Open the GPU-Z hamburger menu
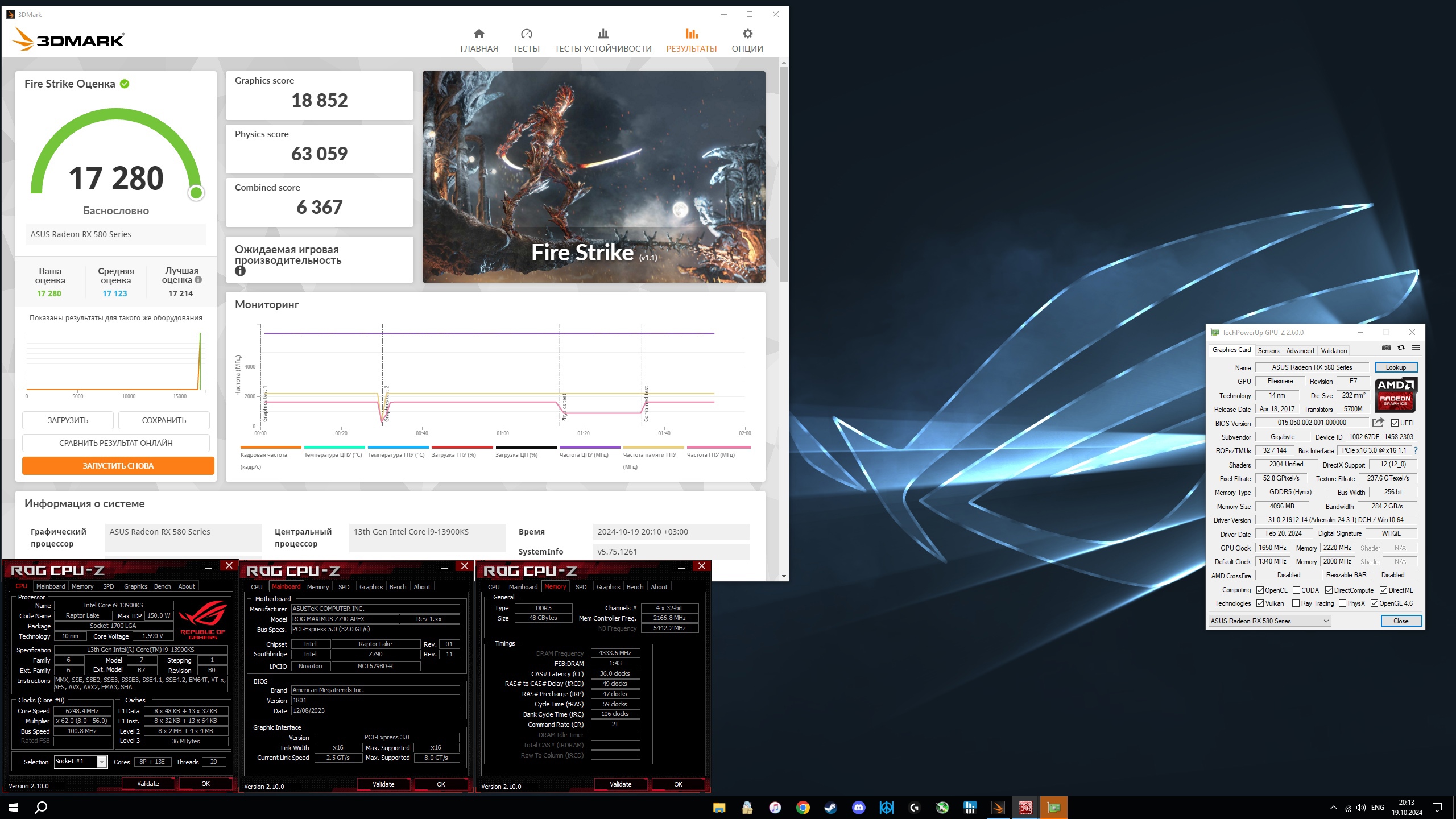 (x=1416, y=348)
